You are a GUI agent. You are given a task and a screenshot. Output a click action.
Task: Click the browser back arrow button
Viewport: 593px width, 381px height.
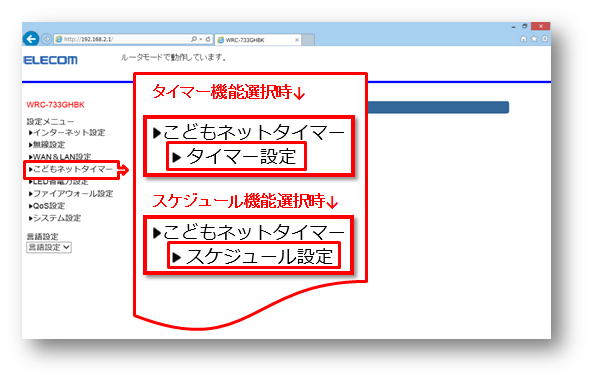point(31,39)
